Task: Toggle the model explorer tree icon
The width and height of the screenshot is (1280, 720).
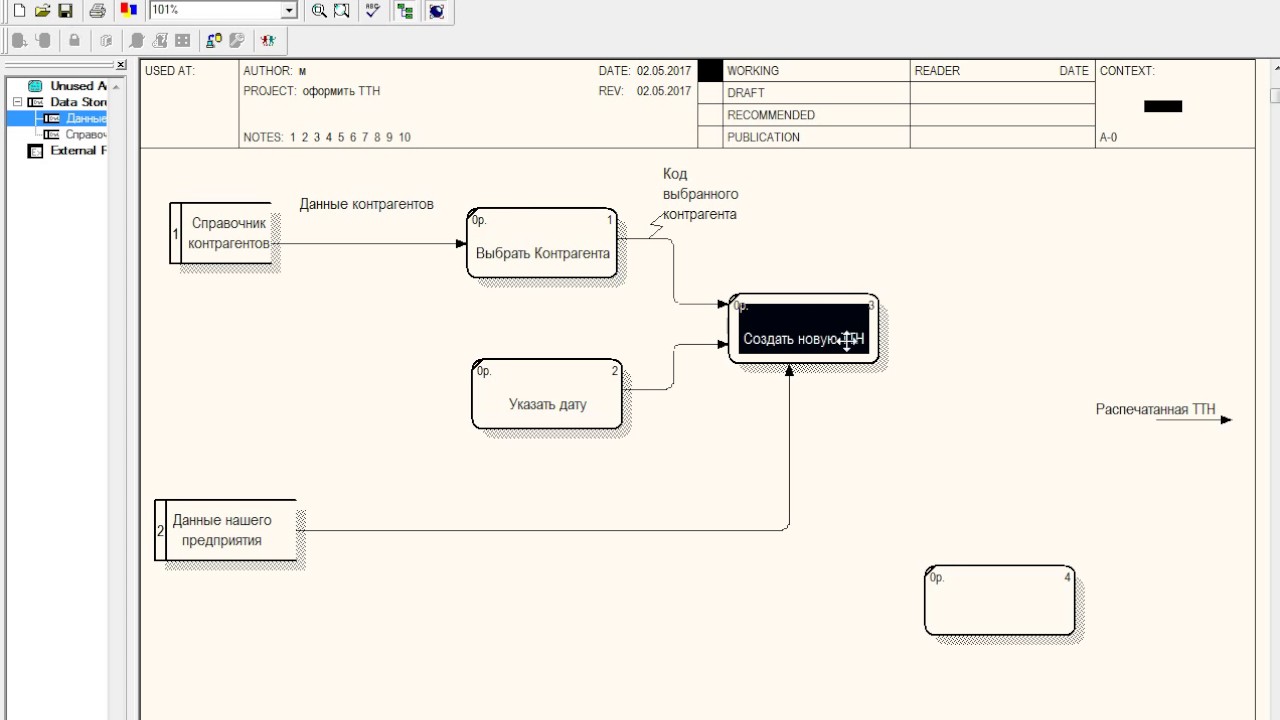Action: (x=405, y=10)
